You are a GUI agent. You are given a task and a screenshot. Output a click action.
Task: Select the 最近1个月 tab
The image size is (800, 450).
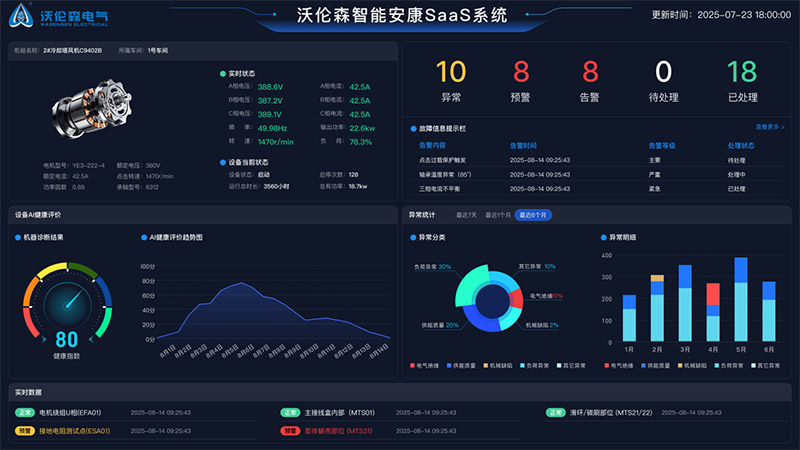tap(498, 215)
